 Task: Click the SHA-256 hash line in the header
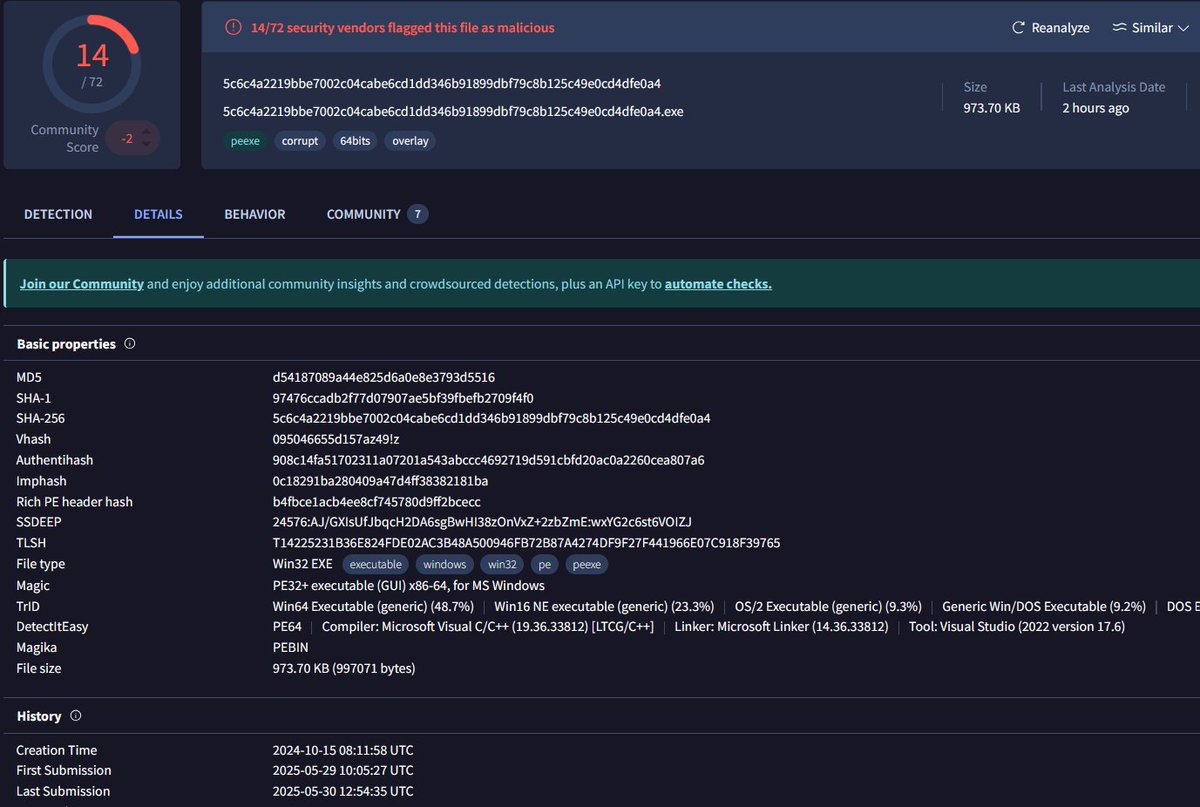(442, 83)
